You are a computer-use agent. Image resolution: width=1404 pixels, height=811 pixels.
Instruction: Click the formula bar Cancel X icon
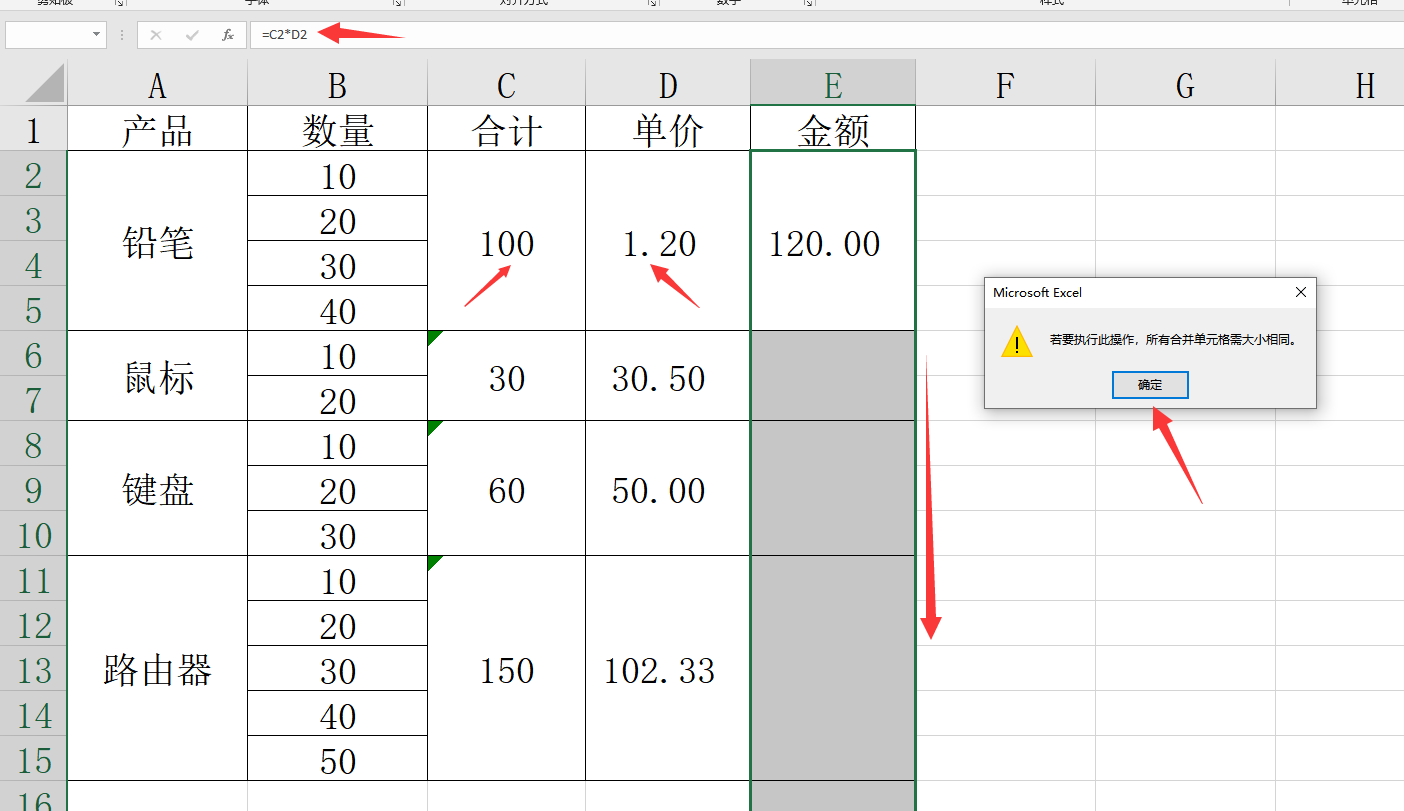coord(156,35)
